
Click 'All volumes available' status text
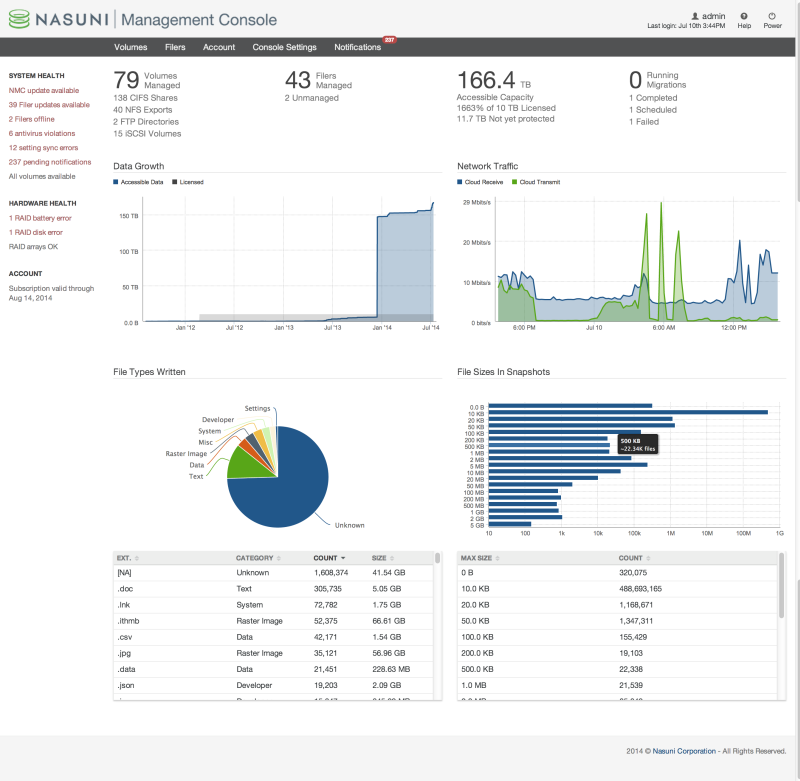coord(42,176)
